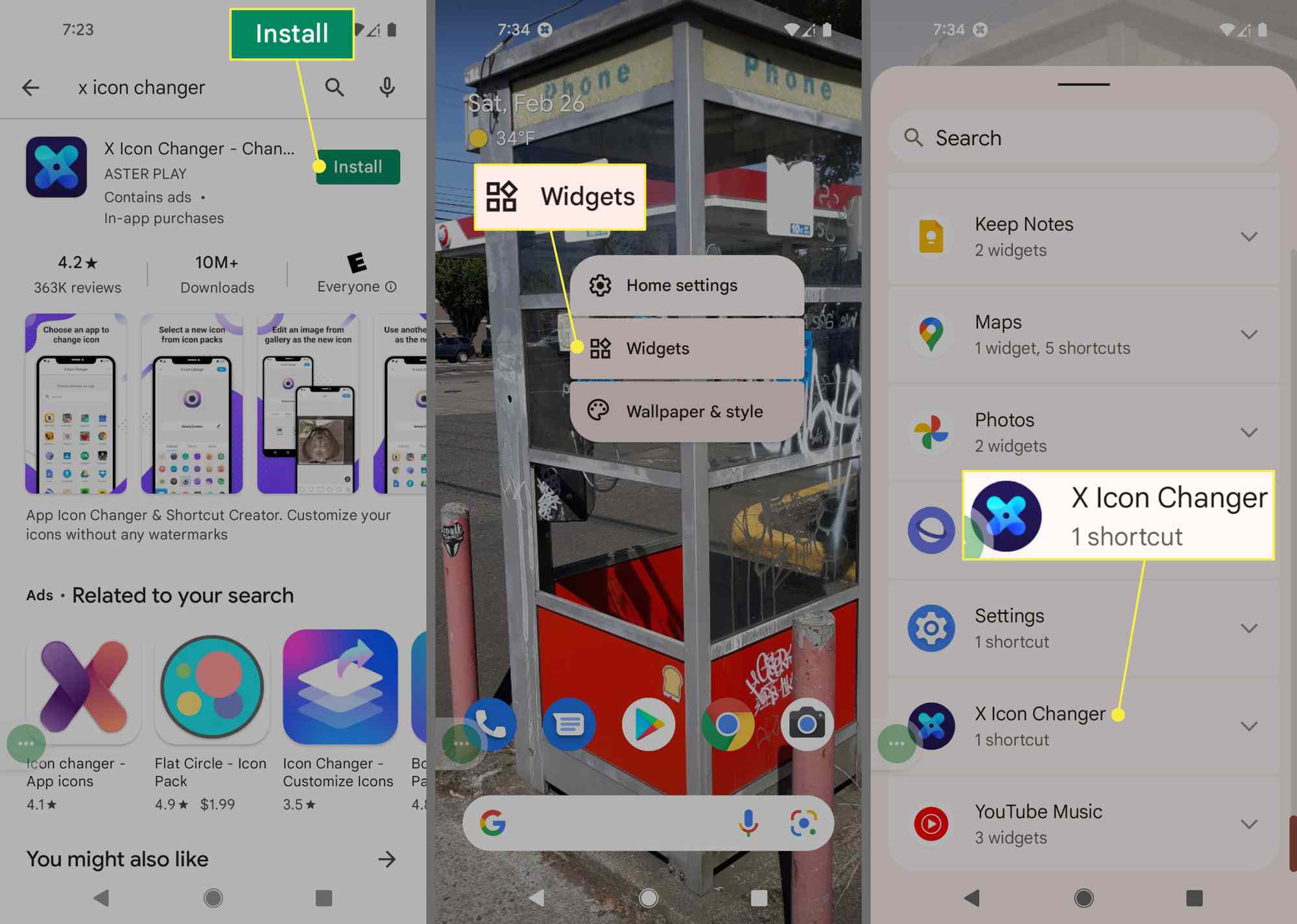Tap the Maps app icon in widgets list
This screenshot has height=924, width=1297.
[931, 335]
